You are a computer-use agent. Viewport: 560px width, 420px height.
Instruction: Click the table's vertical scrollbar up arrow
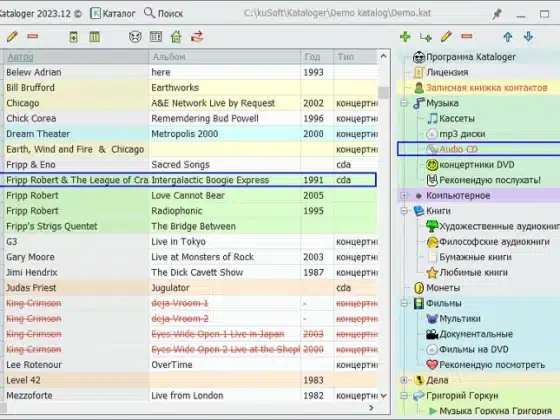[x=384, y=56]
